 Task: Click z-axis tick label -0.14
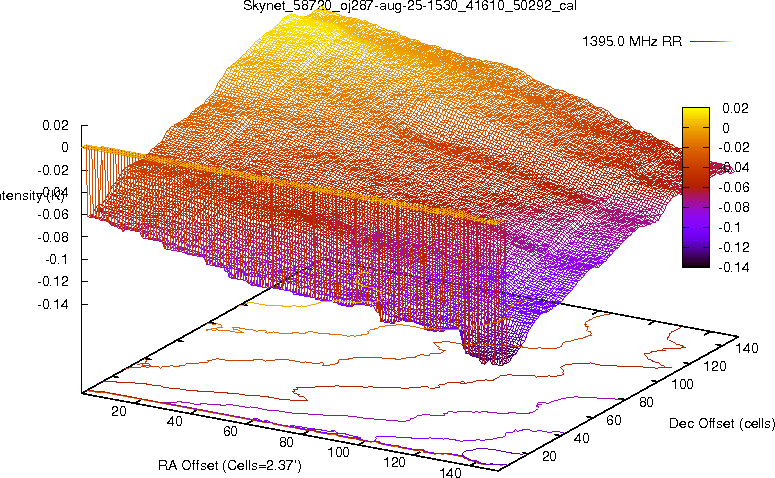coord(53,304)
